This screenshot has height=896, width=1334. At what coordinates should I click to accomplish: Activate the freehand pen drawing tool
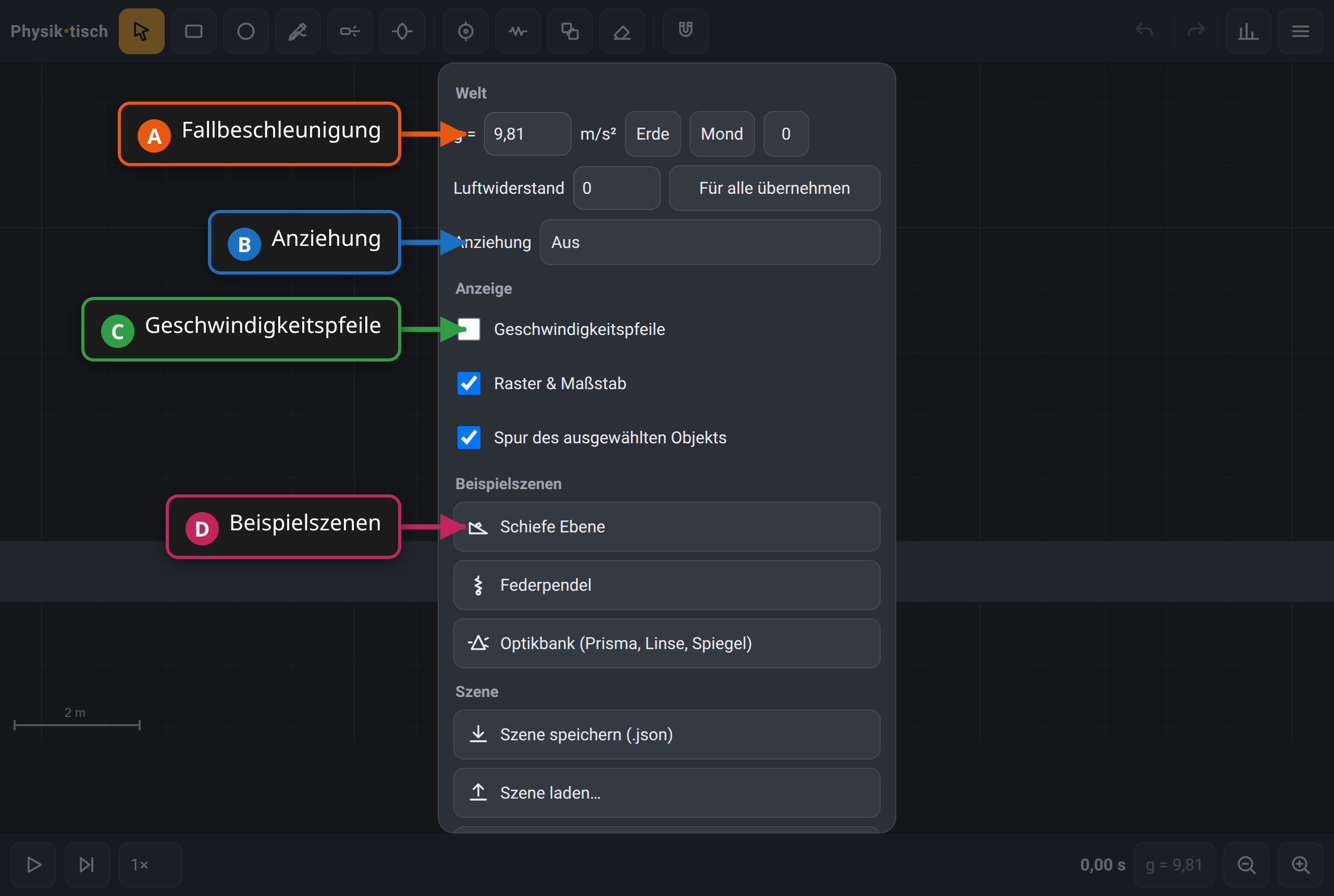coord(298,31)
